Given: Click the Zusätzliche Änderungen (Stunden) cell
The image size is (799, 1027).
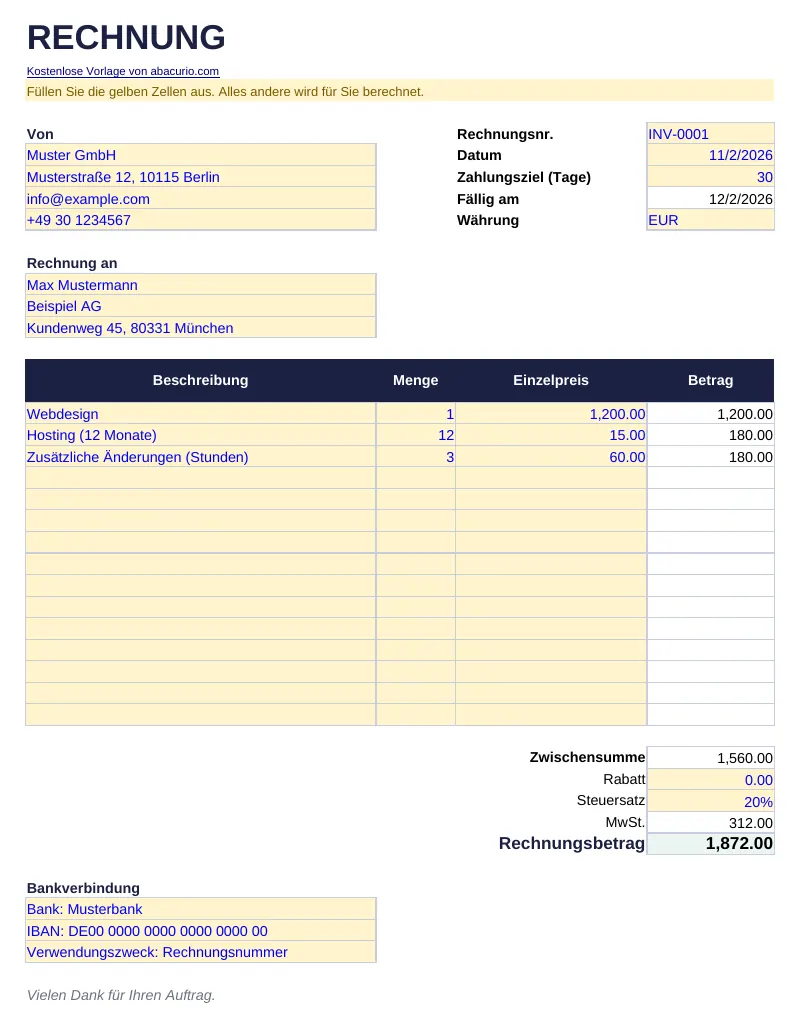Looking at the screenshot, I should click(x=200, y=457).
